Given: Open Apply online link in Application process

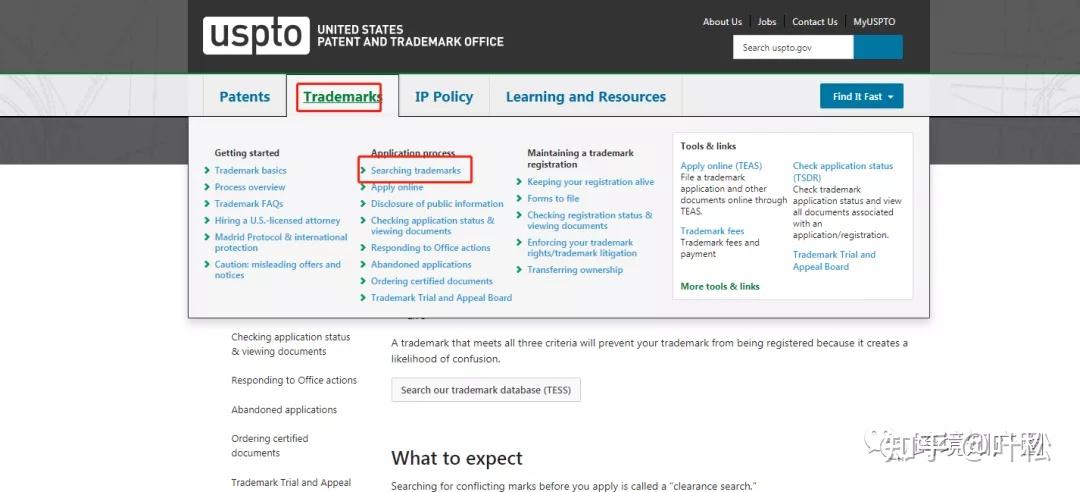Looking at the screenshot, I should [x=397, y=187].
